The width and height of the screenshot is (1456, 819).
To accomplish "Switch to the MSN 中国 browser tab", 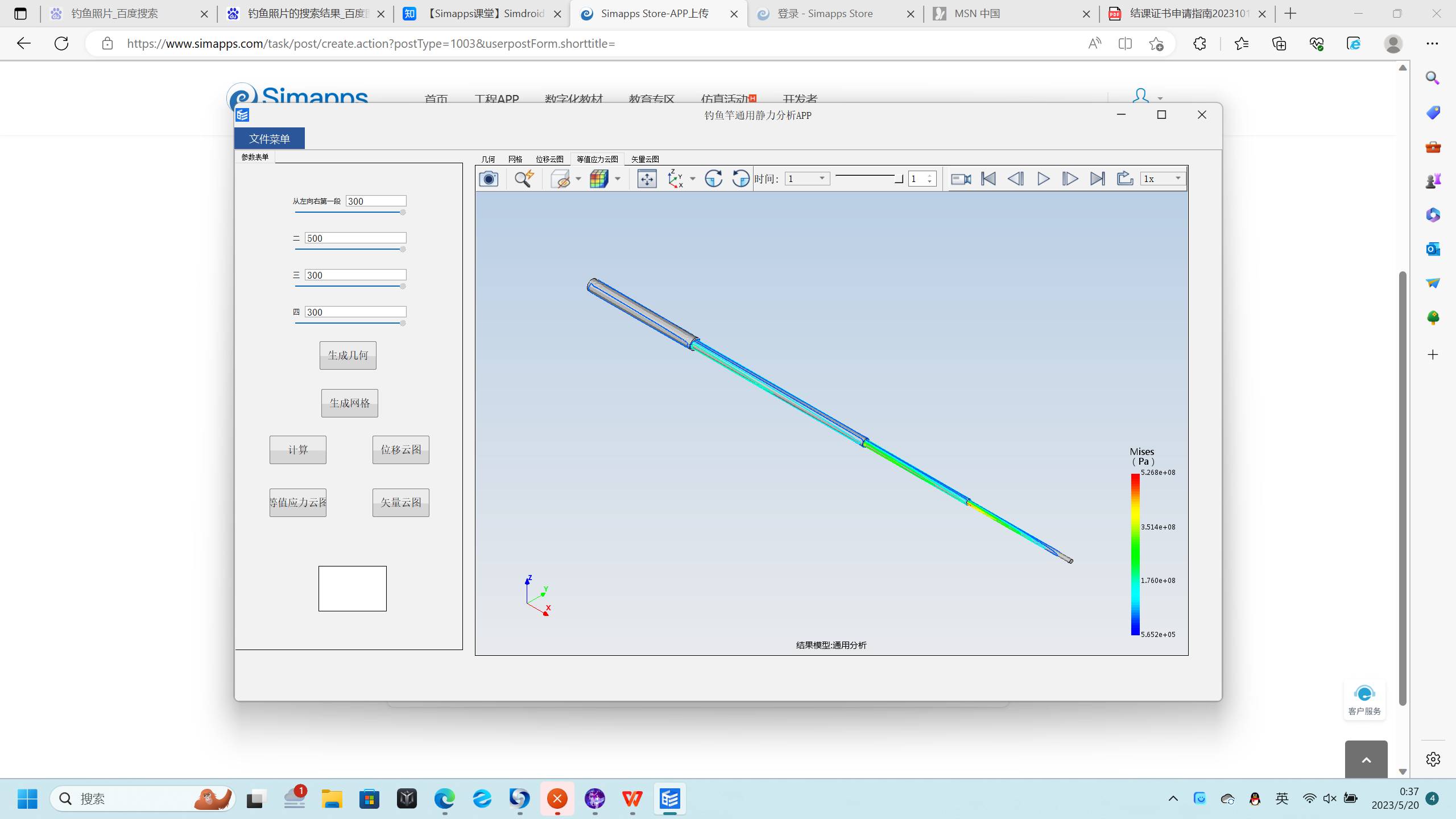I will coord(1012,14).
